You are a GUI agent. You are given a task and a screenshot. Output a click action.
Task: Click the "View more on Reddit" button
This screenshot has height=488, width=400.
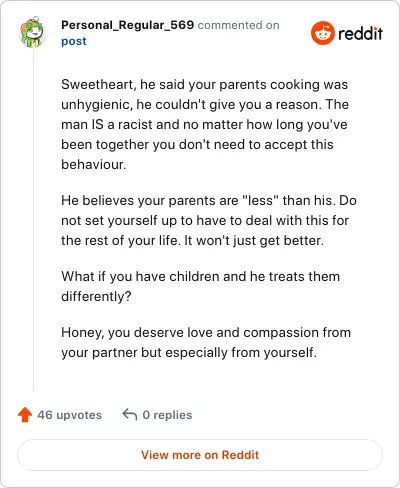click(200, 455)
